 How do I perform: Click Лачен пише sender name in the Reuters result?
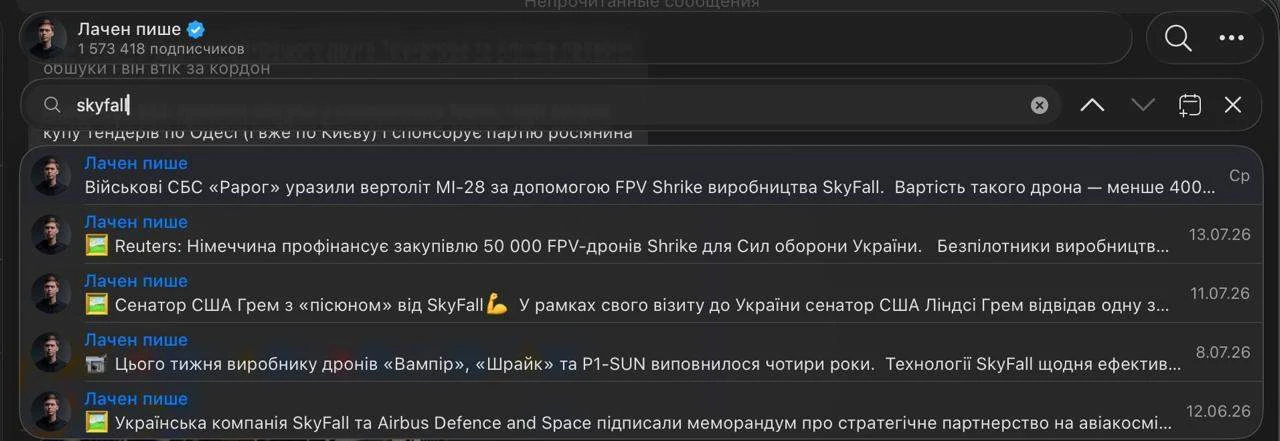pyautogui.click(x=136, y=222)
